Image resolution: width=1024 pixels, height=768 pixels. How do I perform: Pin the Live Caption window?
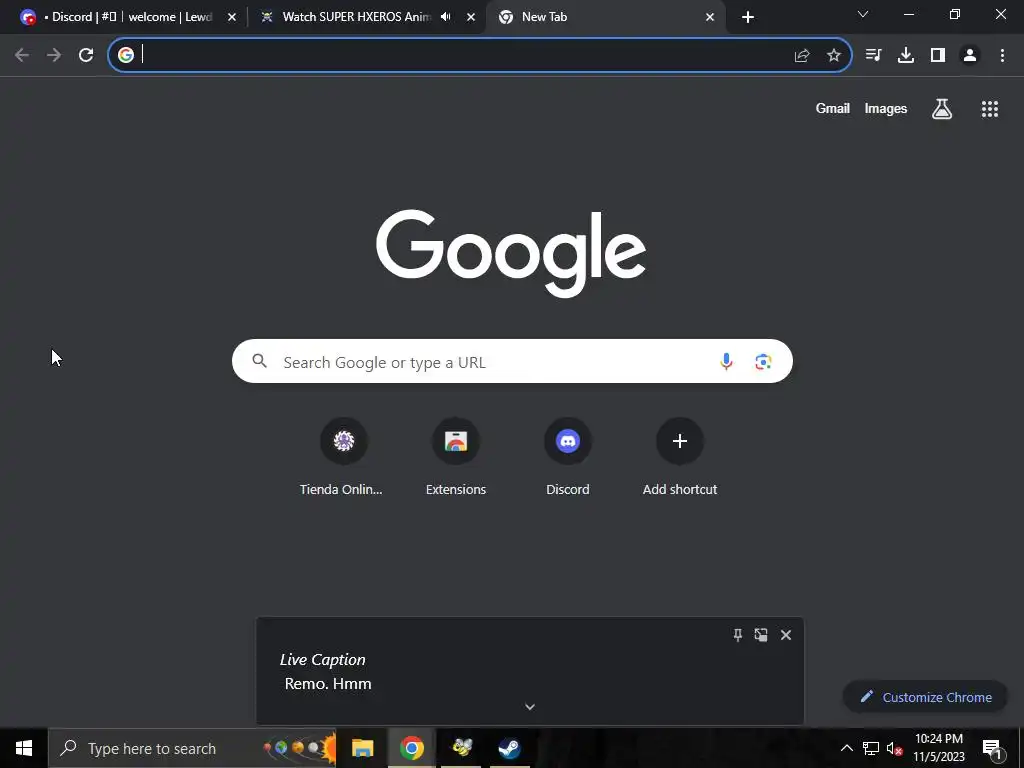(x=738, y=635)
